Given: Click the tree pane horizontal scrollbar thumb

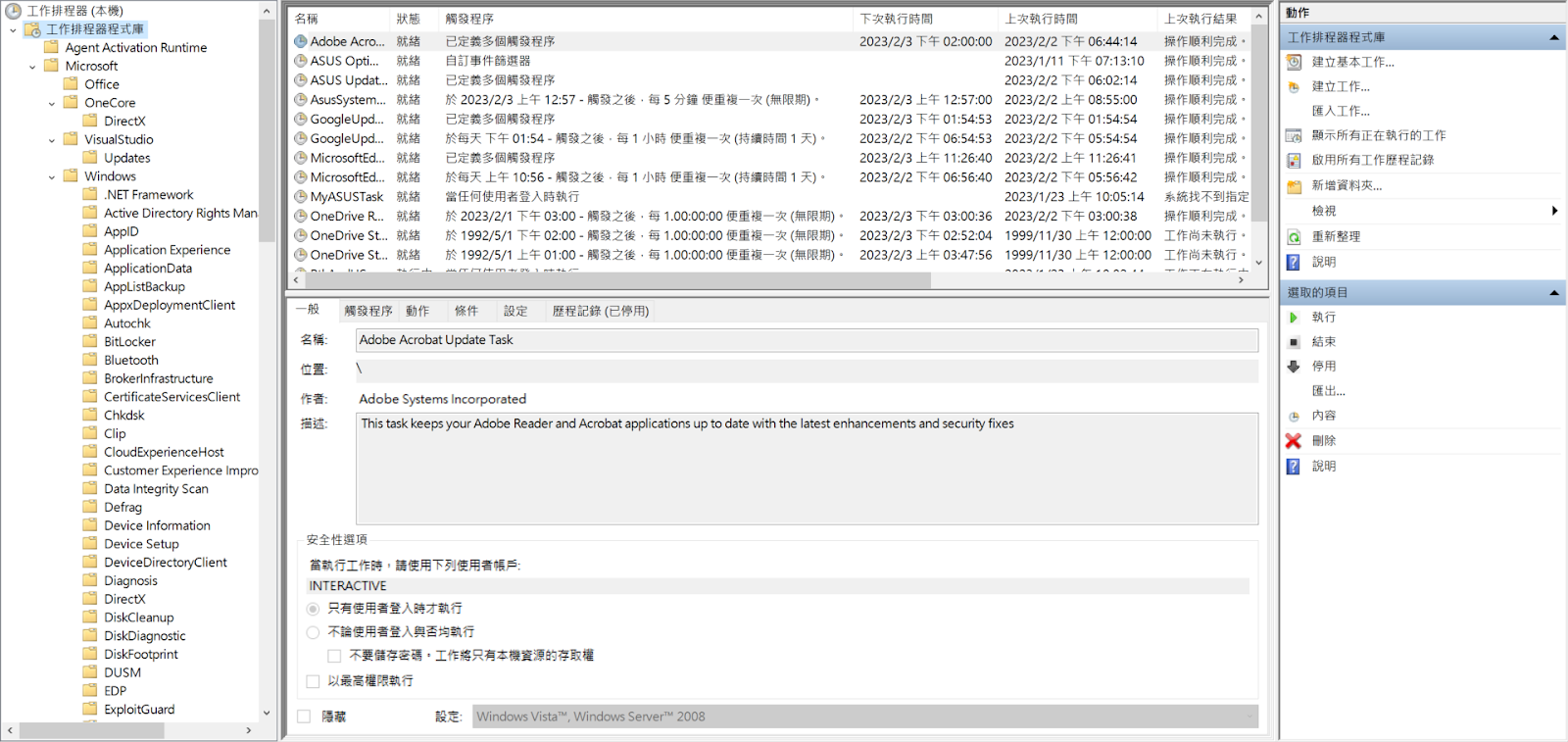Looking at the screenshot, I should [91, 730].
